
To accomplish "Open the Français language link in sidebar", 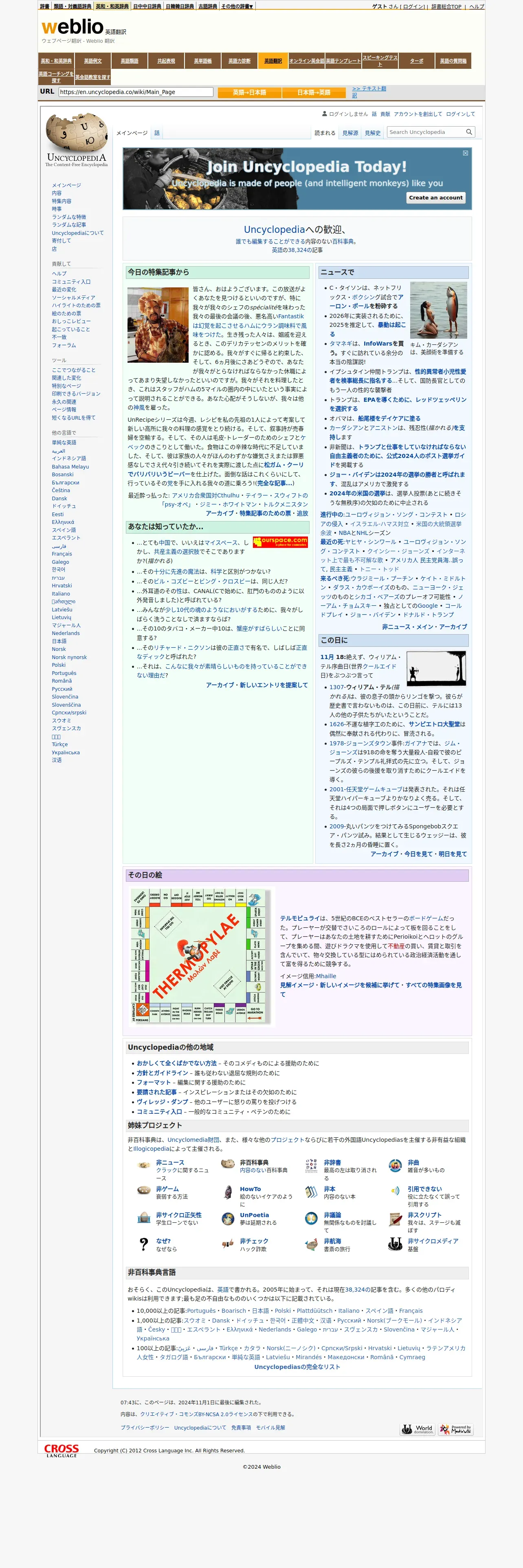I will click(x=62, y=554).
